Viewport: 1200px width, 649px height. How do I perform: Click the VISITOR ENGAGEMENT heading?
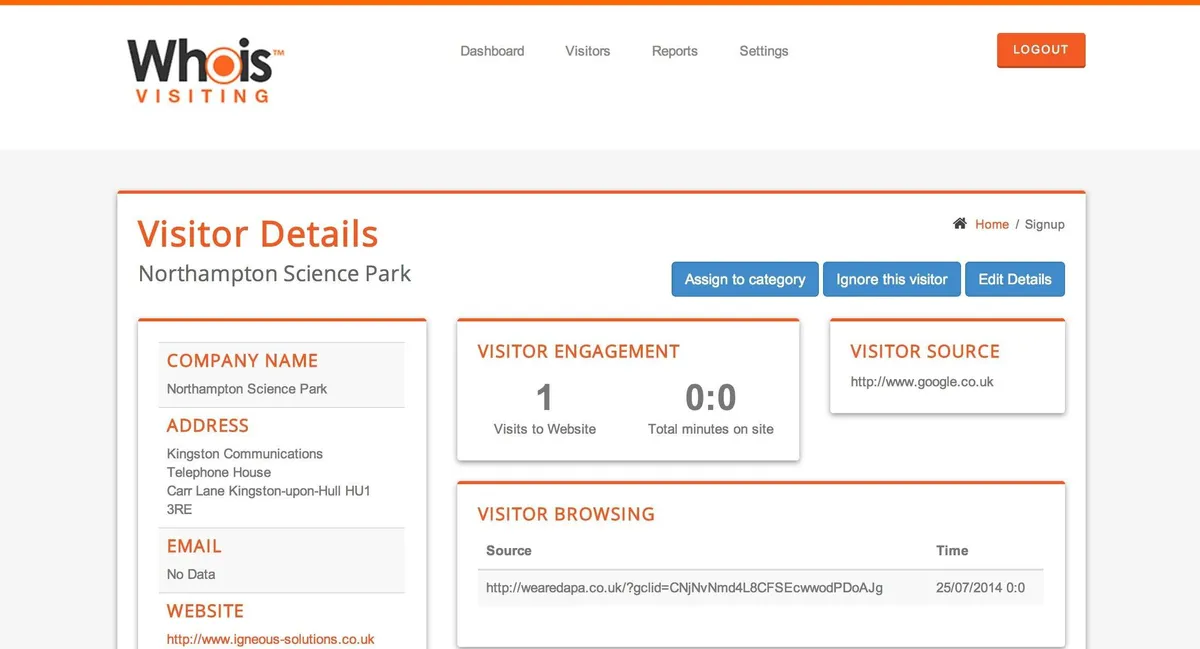pos(579,352)
